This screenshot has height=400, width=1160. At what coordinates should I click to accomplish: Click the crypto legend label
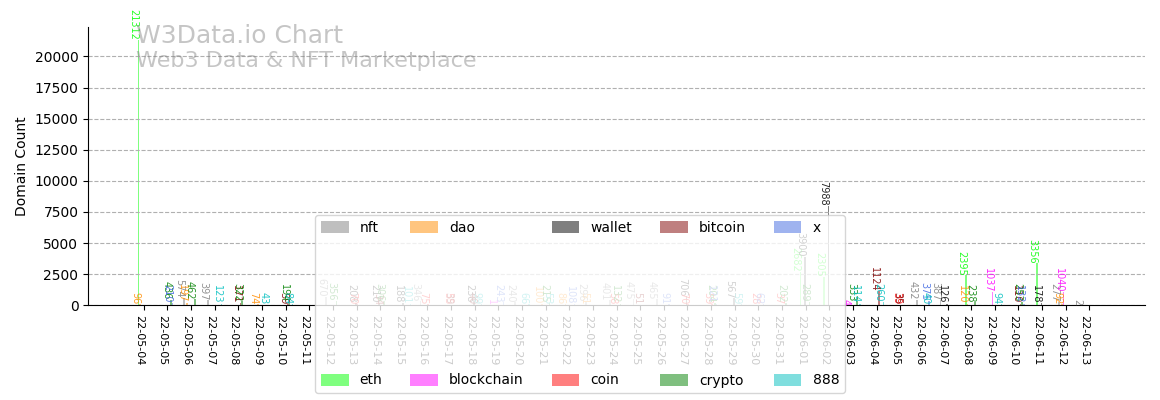pyautogui.click(x=720, y=380)
